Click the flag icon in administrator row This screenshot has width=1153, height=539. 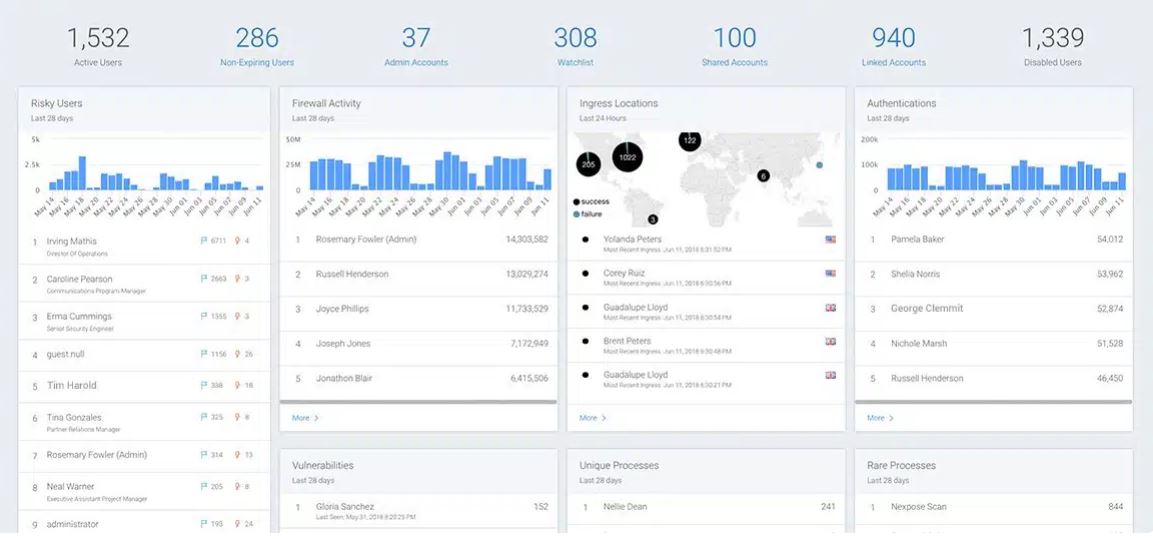204,524
